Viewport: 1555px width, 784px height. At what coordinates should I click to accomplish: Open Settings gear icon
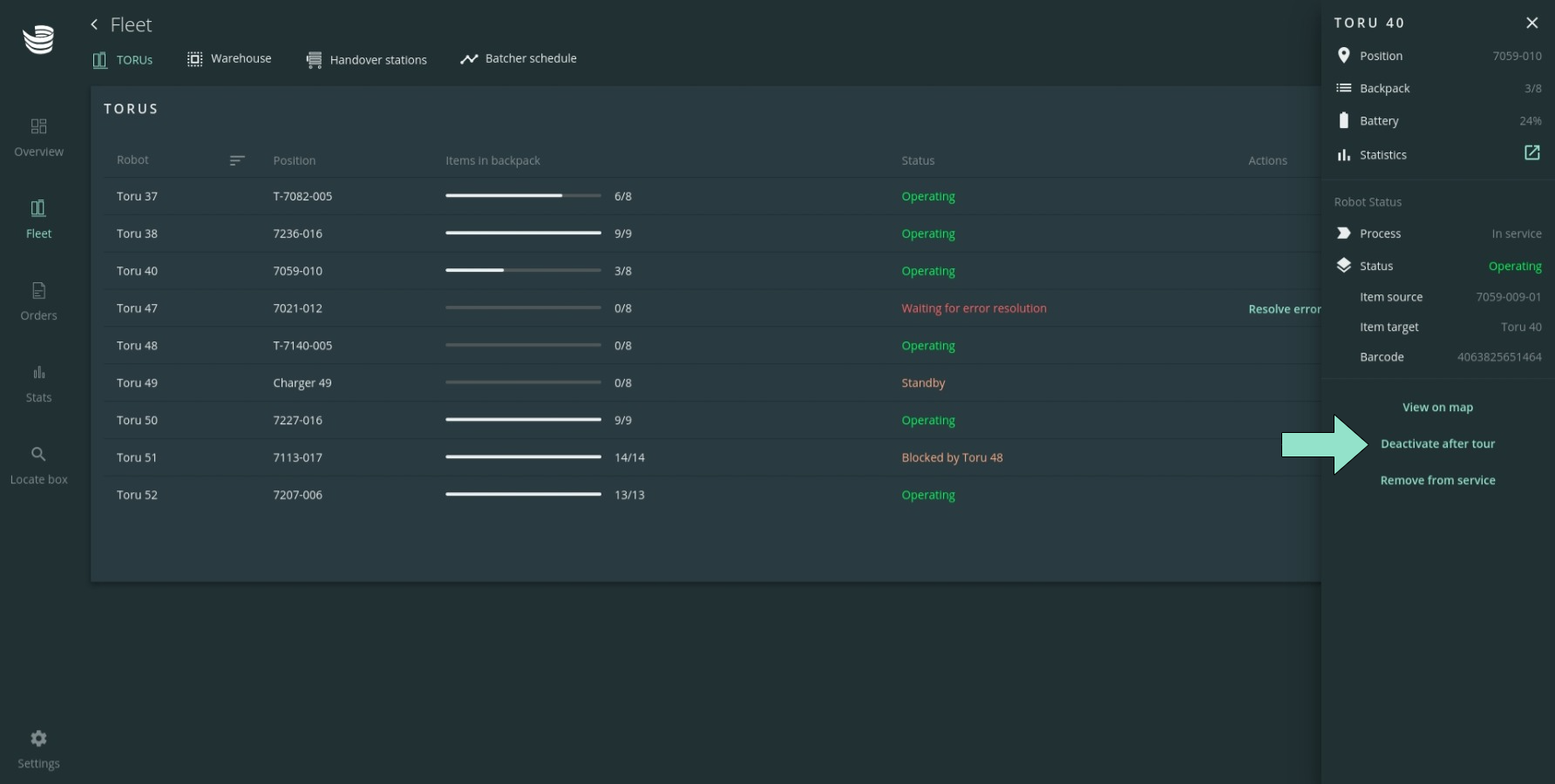click(x=38, y=739)
